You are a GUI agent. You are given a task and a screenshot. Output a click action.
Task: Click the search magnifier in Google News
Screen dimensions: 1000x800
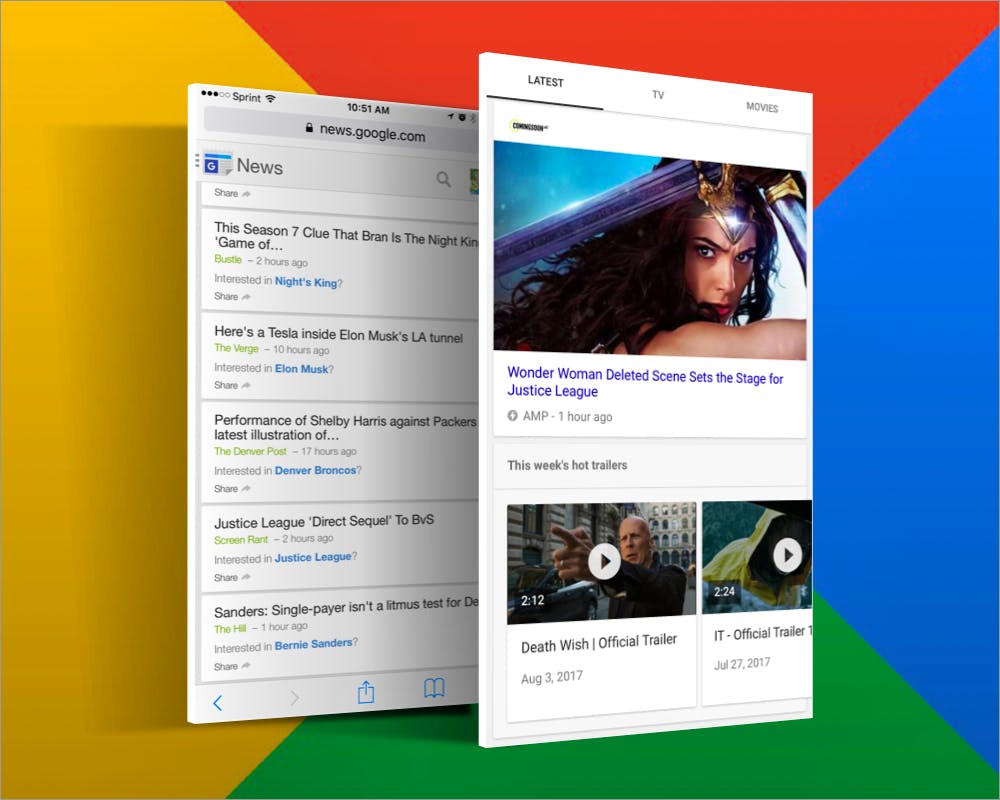point(444,179)
